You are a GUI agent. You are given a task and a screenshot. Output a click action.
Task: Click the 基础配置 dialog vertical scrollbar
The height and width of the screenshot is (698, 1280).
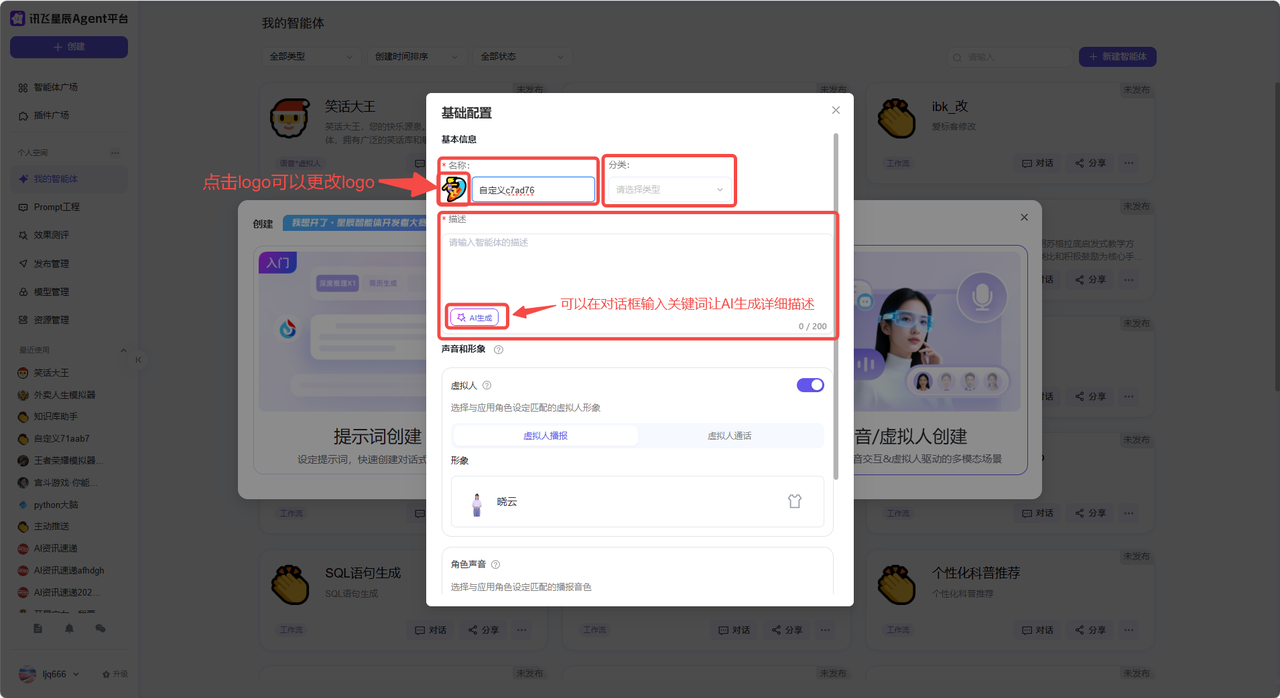(x=837, y=300)
